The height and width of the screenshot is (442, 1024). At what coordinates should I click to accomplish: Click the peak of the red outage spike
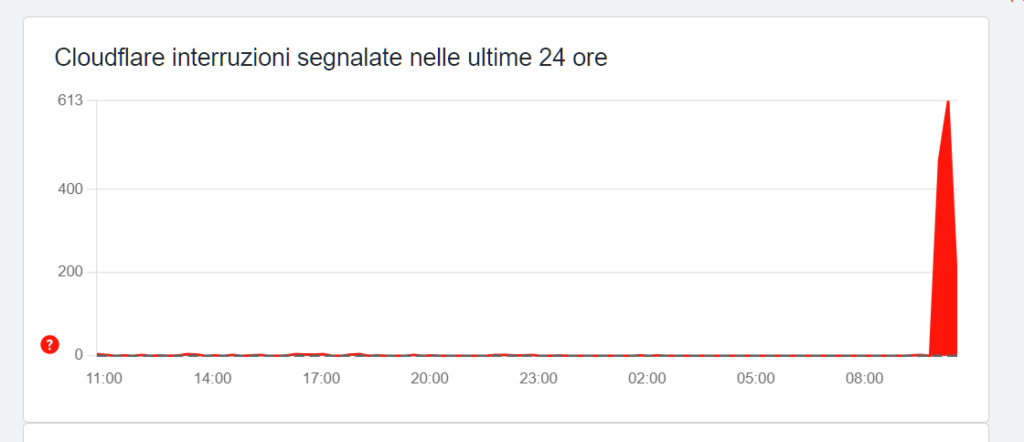[x=947, y=102]
